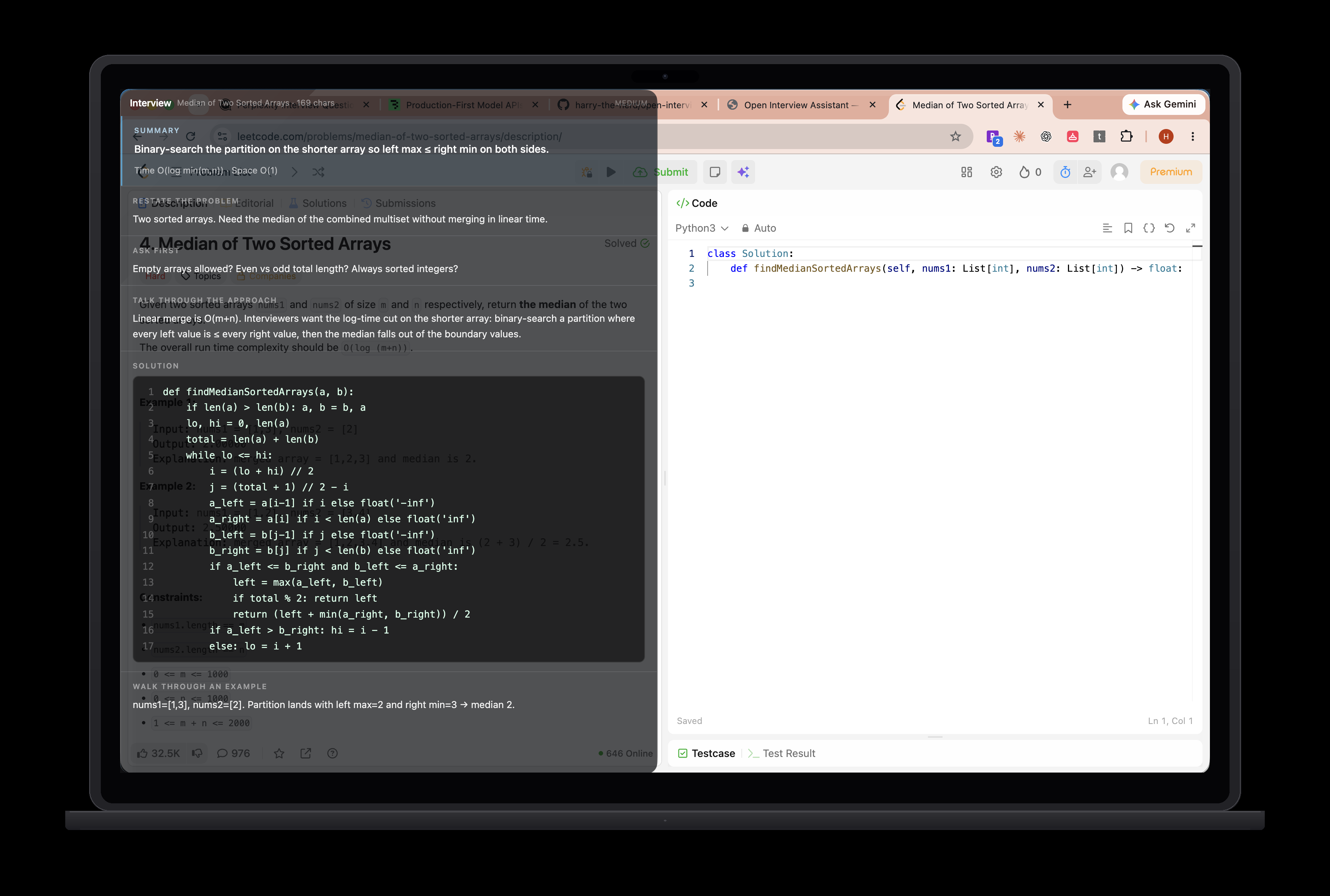This screenshot has height=896, width=1330.
Task: Open the Chrome three-dot menu
Action: pyautogui.click(x=1192, y=136)
